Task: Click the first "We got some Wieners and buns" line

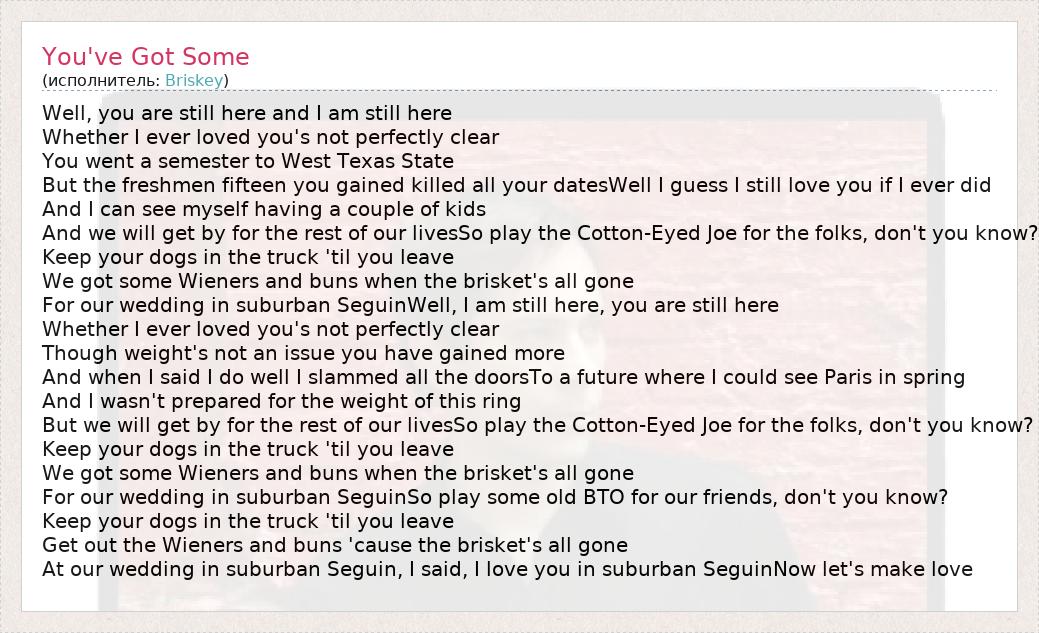Action: pos(338,281)
